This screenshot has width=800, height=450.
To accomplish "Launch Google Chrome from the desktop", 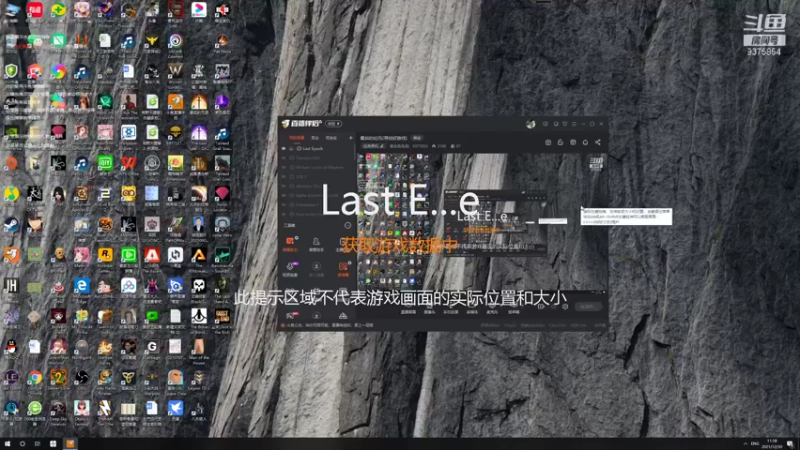I will point(35,378).
